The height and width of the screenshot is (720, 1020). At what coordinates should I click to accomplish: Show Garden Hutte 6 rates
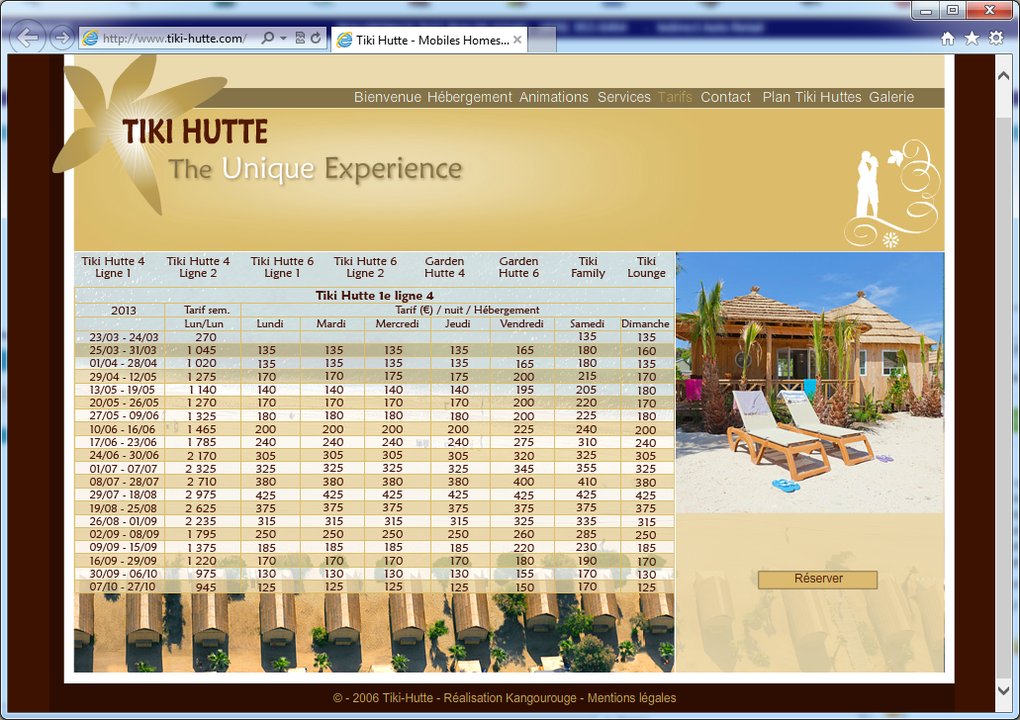(x=518, y=267)
